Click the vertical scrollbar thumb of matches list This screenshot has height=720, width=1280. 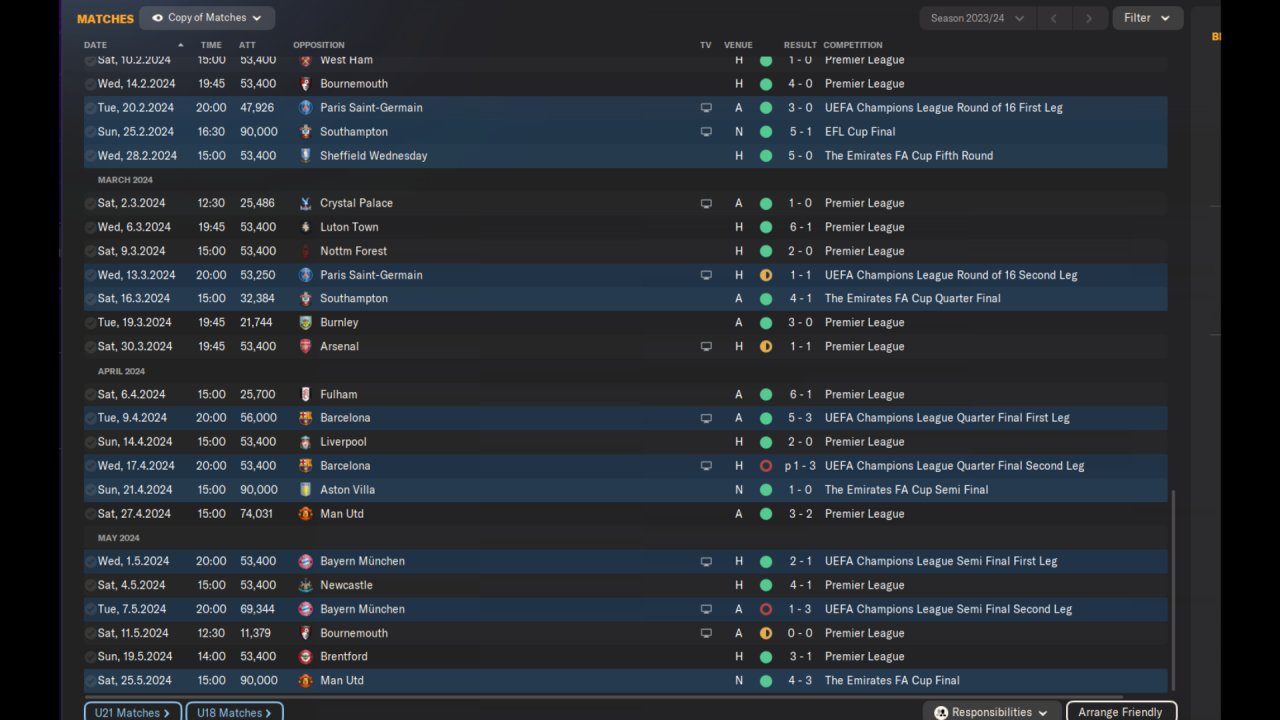[x=1173, y=588]
